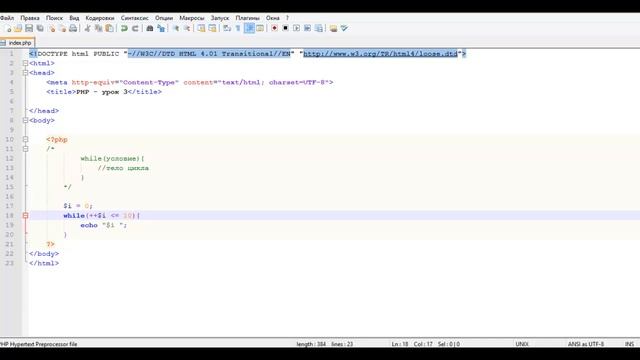Click the while(++$i <= 10){ code line
The width and height of the screenshot is (640, 360).
pyautogui.click(x=102, y=216)
